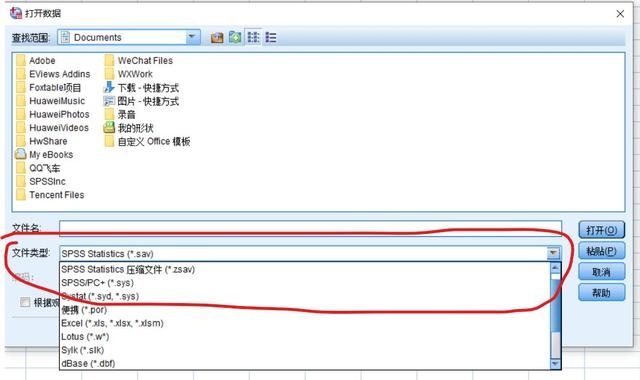Choose 便携 (*.por) file type

(304, 310)
